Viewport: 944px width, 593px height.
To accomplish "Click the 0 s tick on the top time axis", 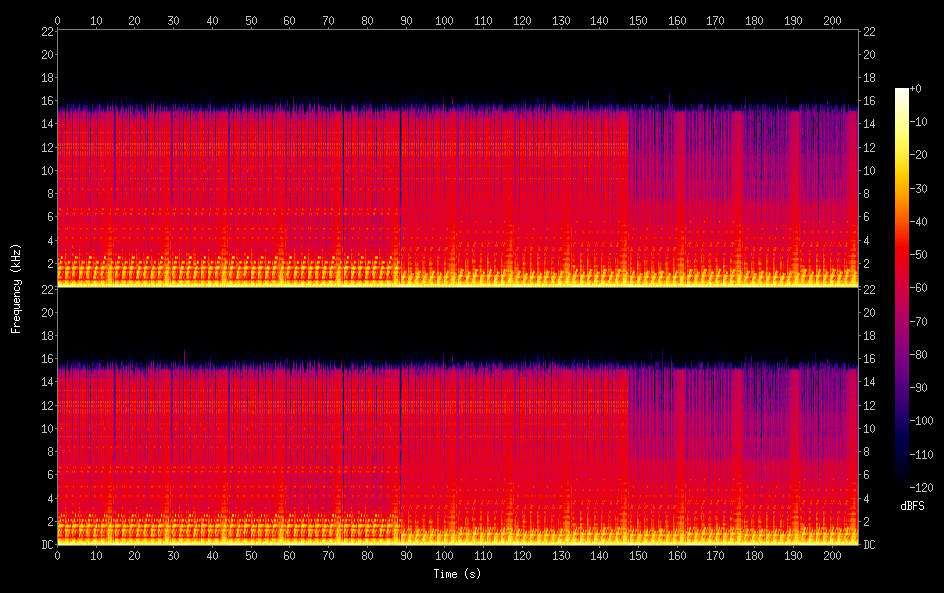I will coord(57,20).
